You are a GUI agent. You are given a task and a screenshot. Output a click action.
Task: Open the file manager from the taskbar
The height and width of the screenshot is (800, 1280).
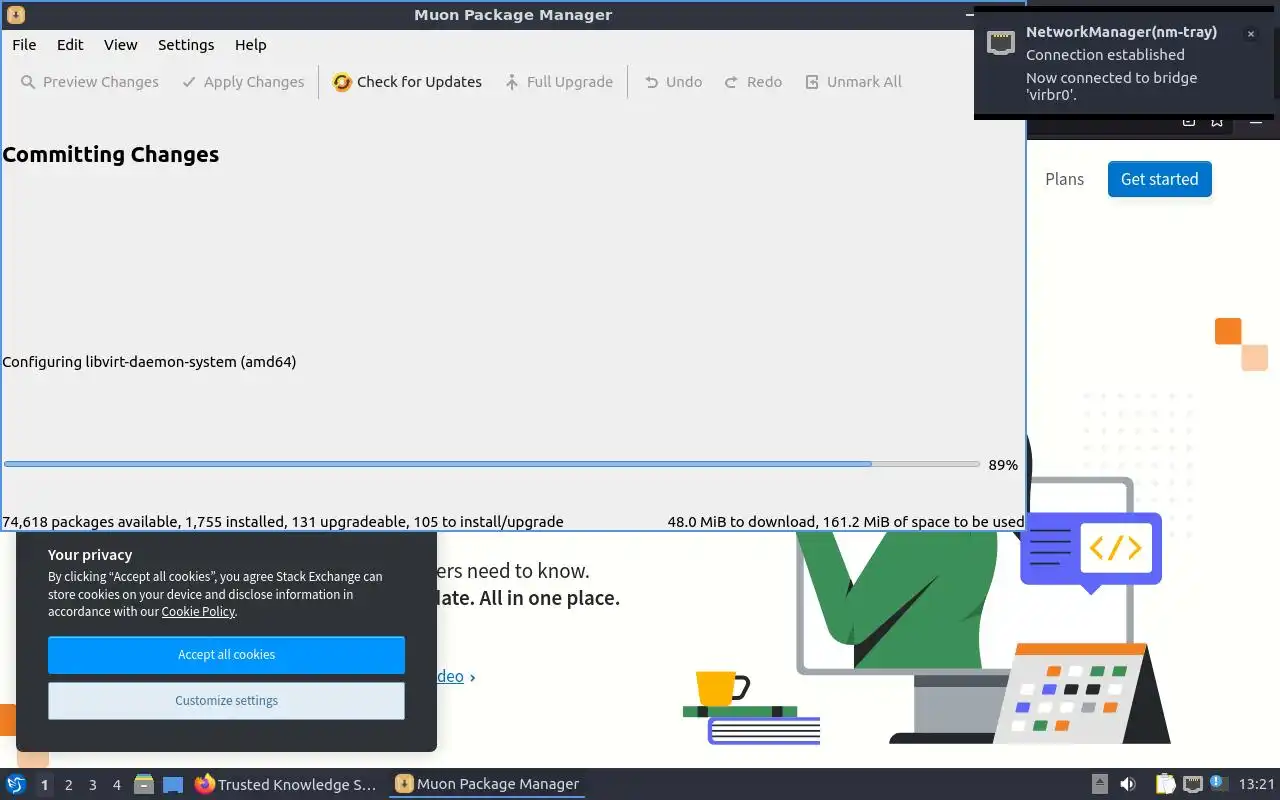144,785
